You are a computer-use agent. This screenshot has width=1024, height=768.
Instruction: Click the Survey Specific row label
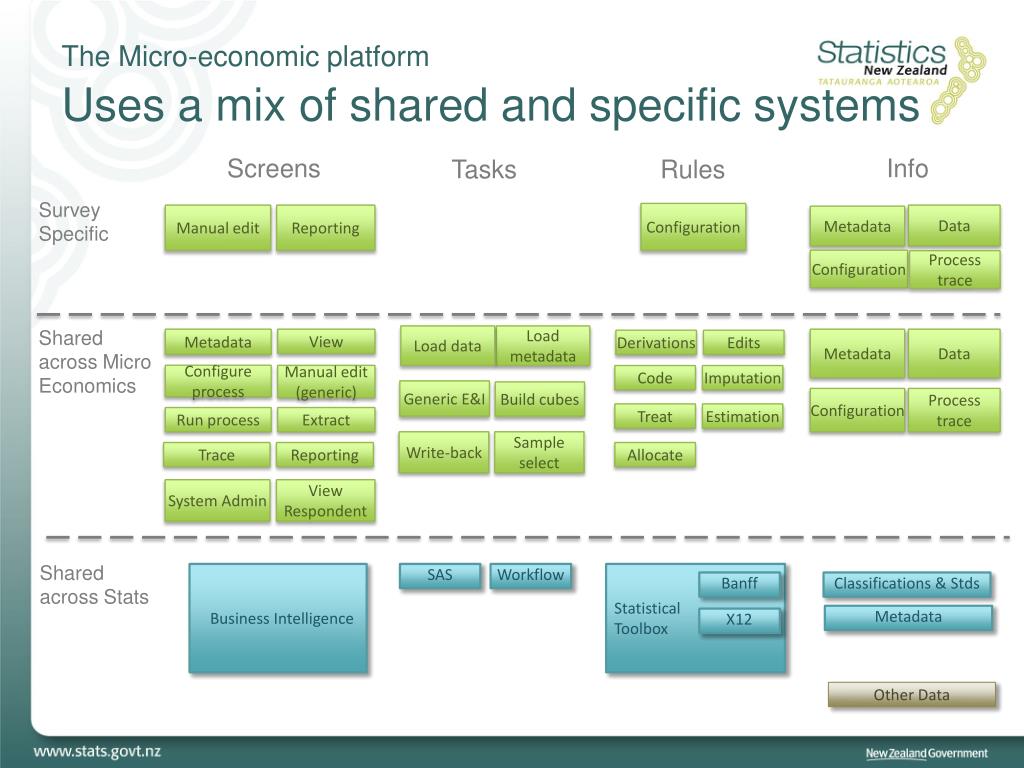coord(73,222)
